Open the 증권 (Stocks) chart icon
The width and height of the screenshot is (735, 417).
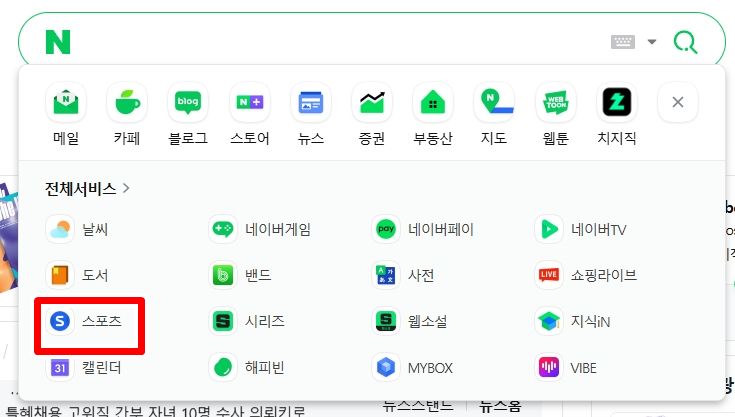pyautogui.click(x=372, y=102)
